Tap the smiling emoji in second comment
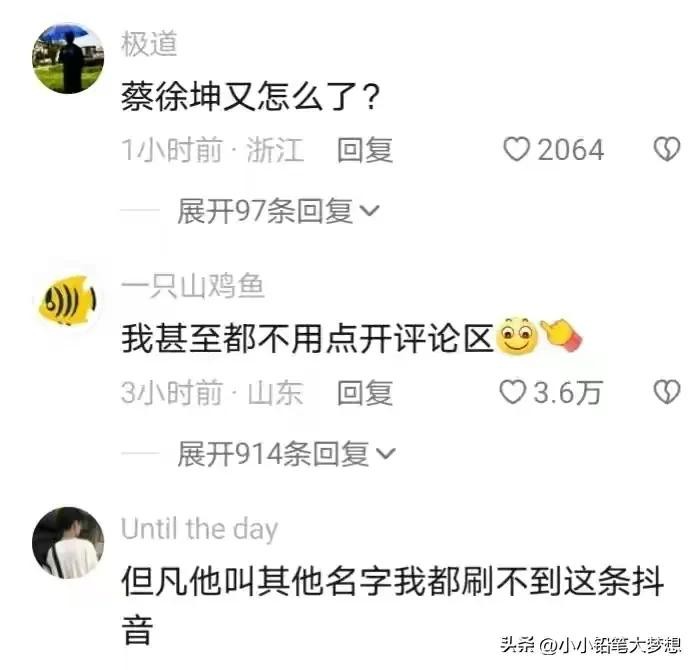The image size is (698, 670). 516,336
